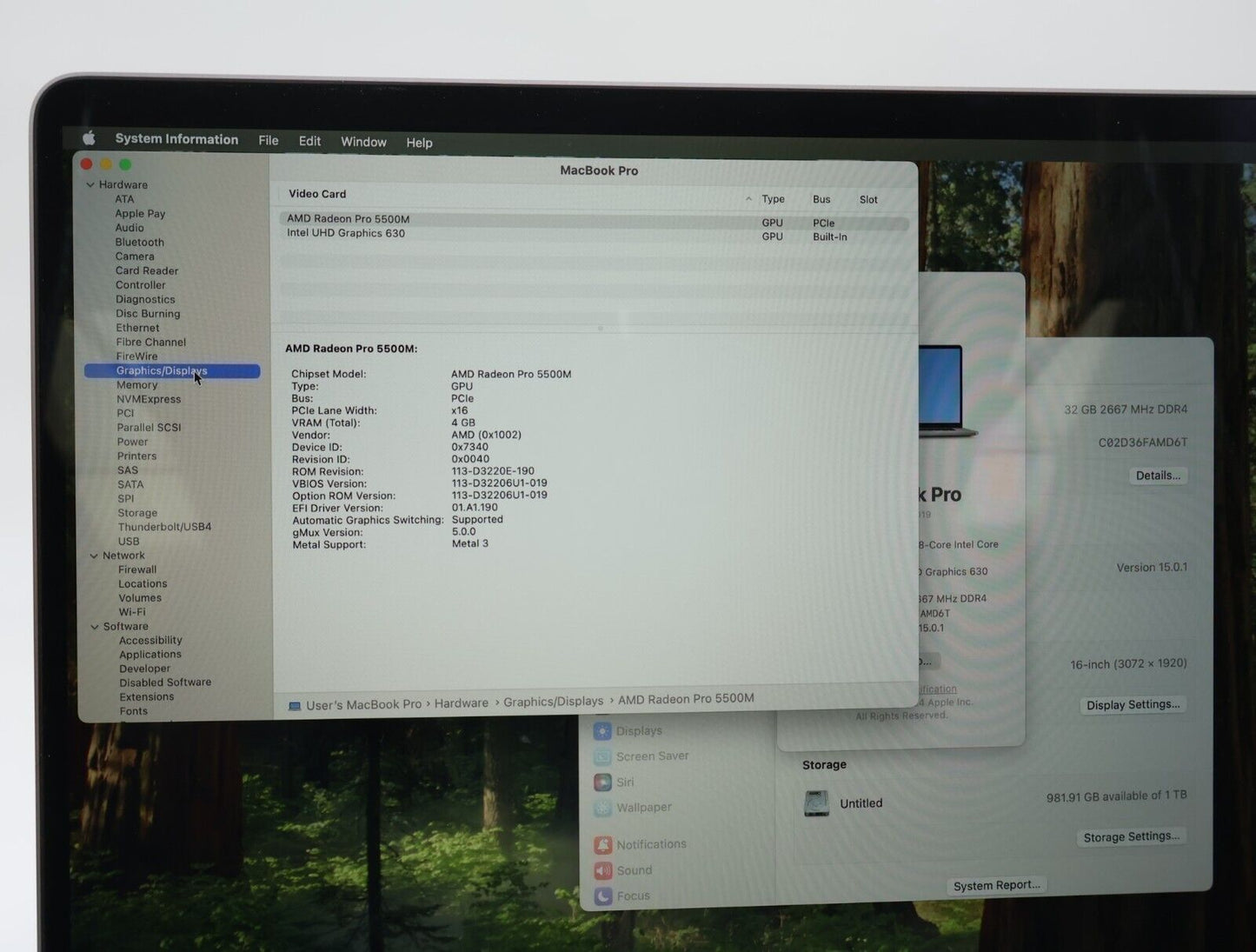Select Fonts under Software
Image resolution: width=1256 pixels, height=952 pixels.
[x=134, y=711]
